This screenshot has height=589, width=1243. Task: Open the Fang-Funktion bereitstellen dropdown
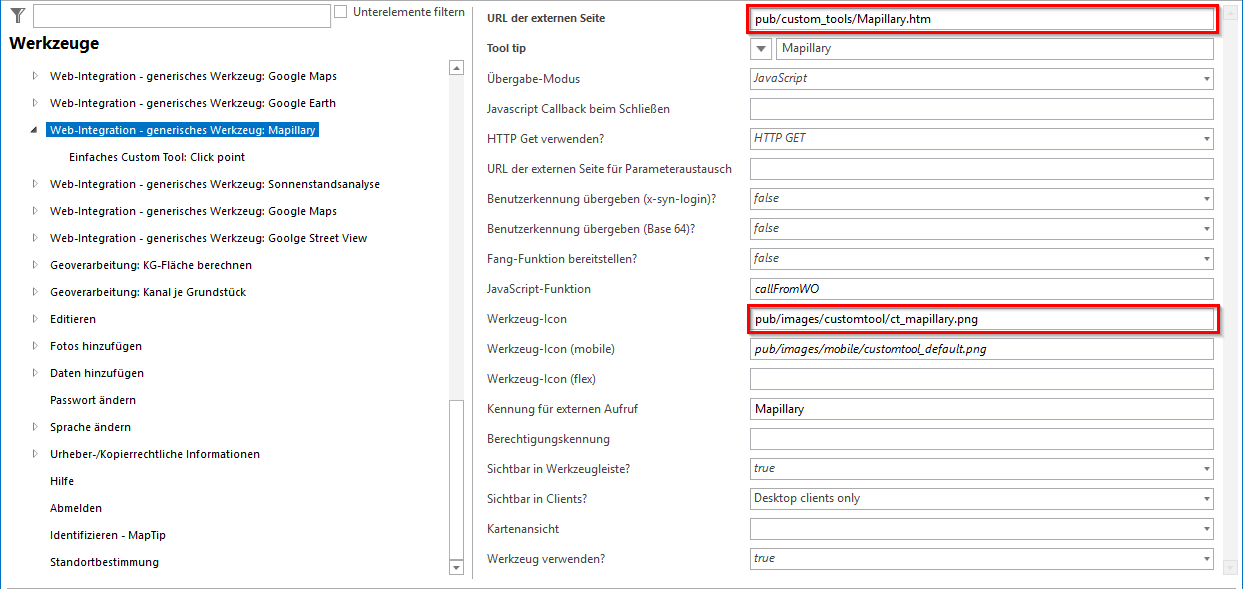[1207, 259]
